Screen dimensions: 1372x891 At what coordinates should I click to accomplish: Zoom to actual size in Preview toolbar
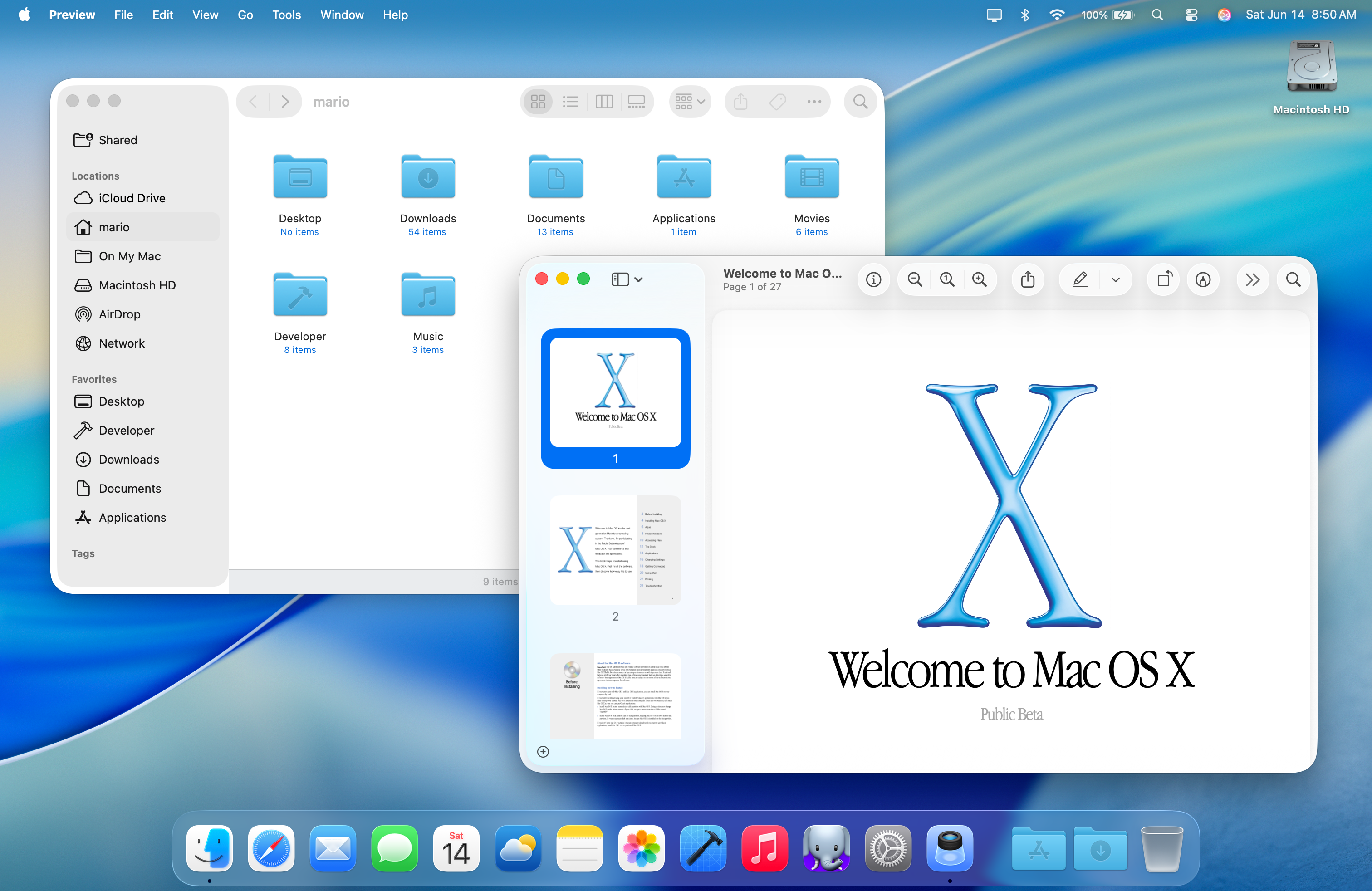tap(946, 279)
